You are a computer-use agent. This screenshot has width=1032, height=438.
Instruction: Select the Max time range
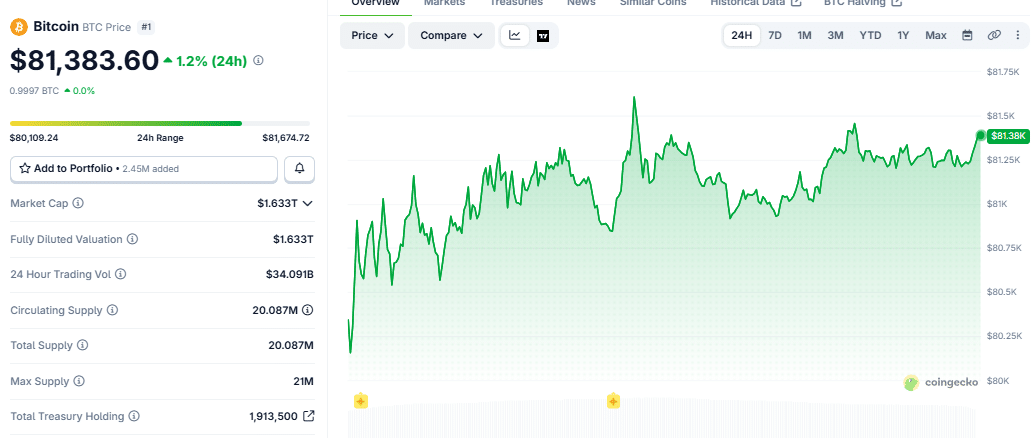coord(935,36)
